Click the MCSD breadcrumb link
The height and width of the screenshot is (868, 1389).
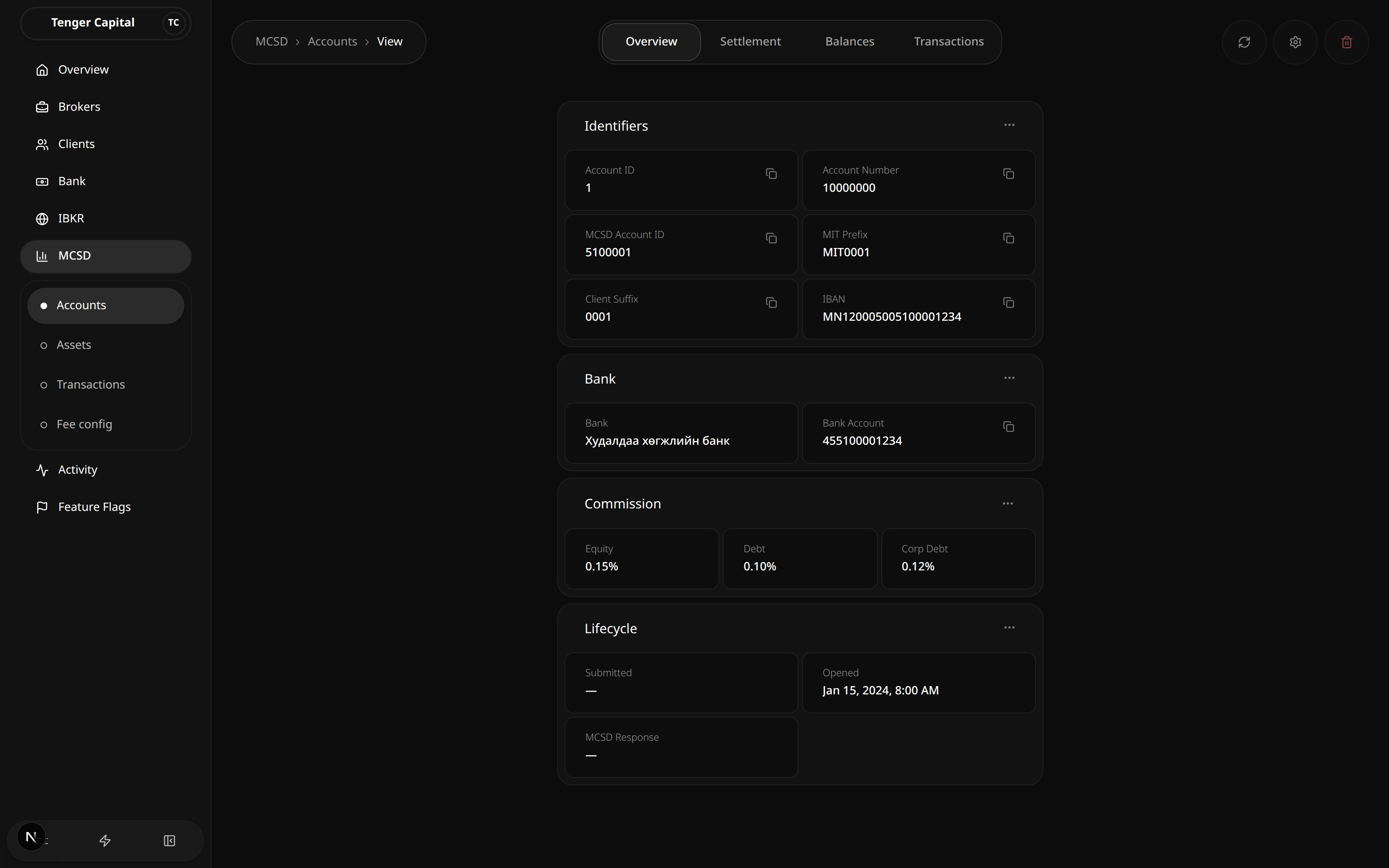[x=272, y=42]
